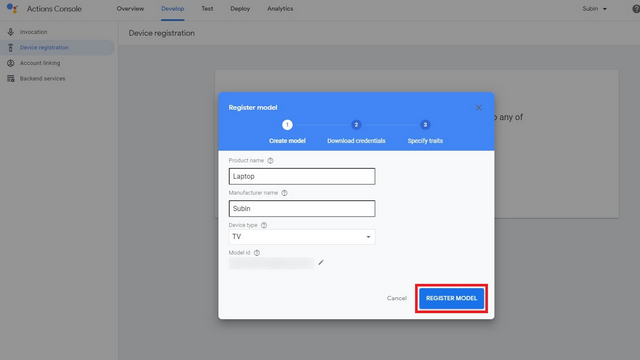Click the Device registration sidebar icon
The height and width of the screenshot is (360, 640).
[x=11, y=47]
